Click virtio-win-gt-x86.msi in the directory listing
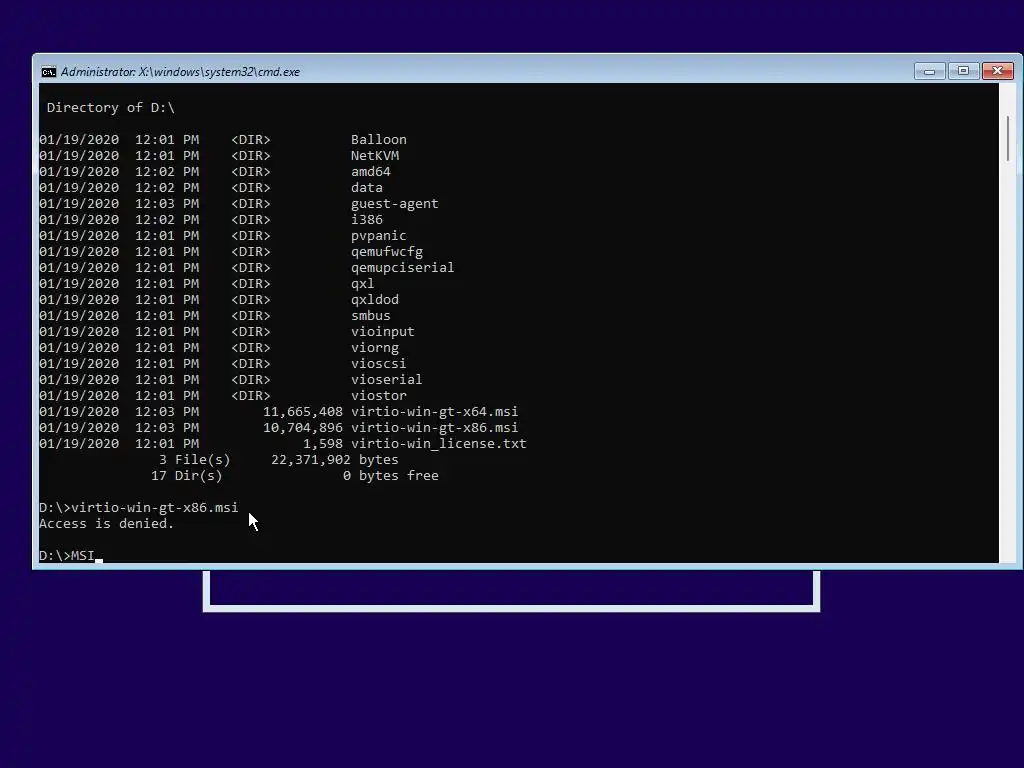Viewport: 1024px width, 768px height. pyautogui.click(x=434, y=428)
